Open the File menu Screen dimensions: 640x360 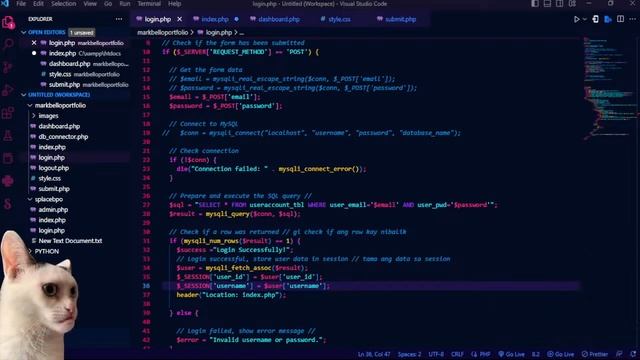(21, 4)
